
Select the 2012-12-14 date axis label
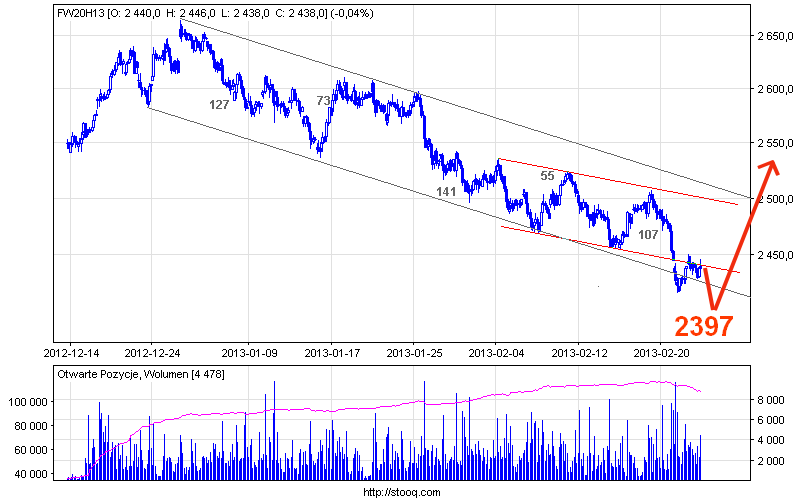pos(71,353)
